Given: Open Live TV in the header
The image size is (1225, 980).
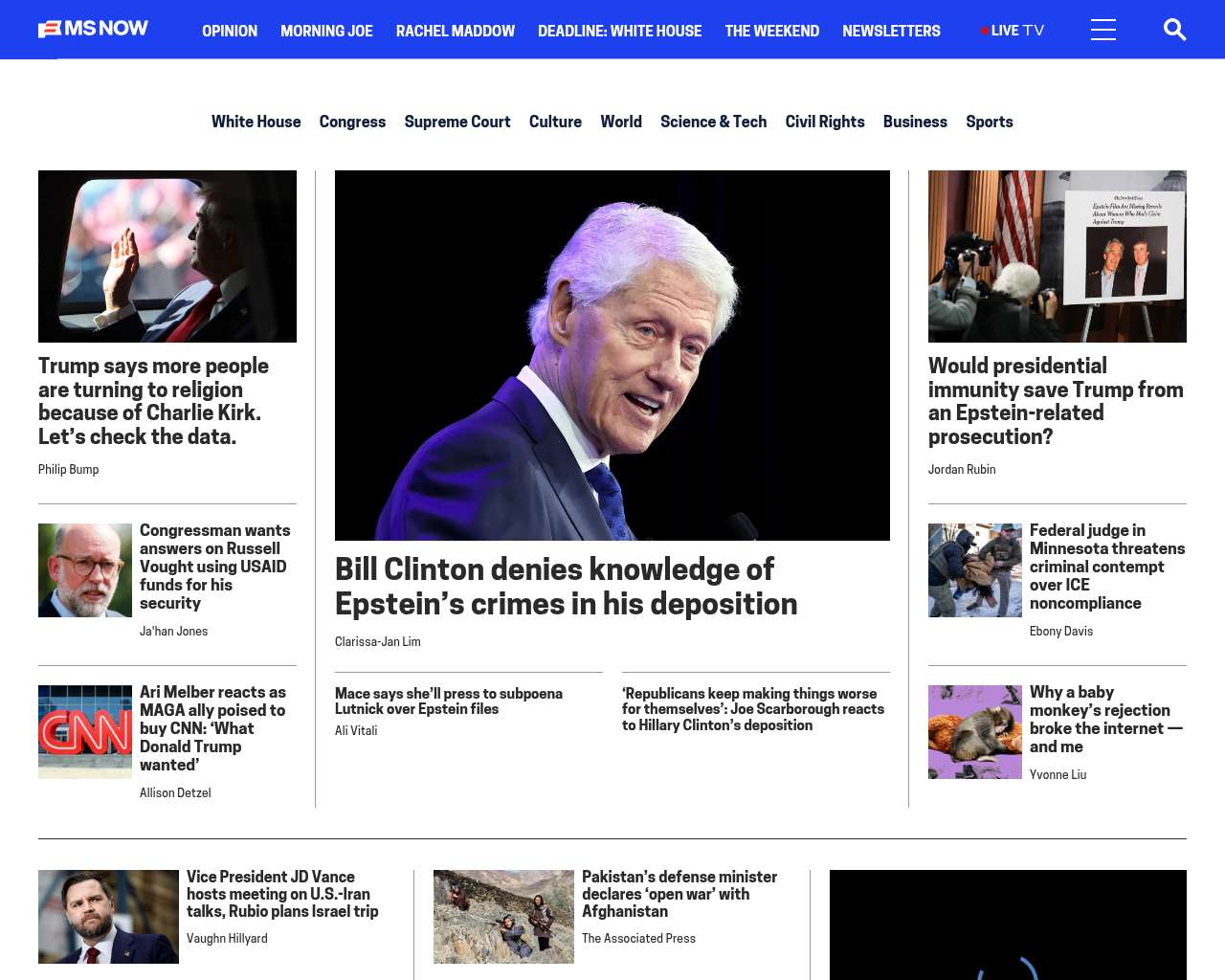Looking at the screenshot, I should [x=1013, y=31].
